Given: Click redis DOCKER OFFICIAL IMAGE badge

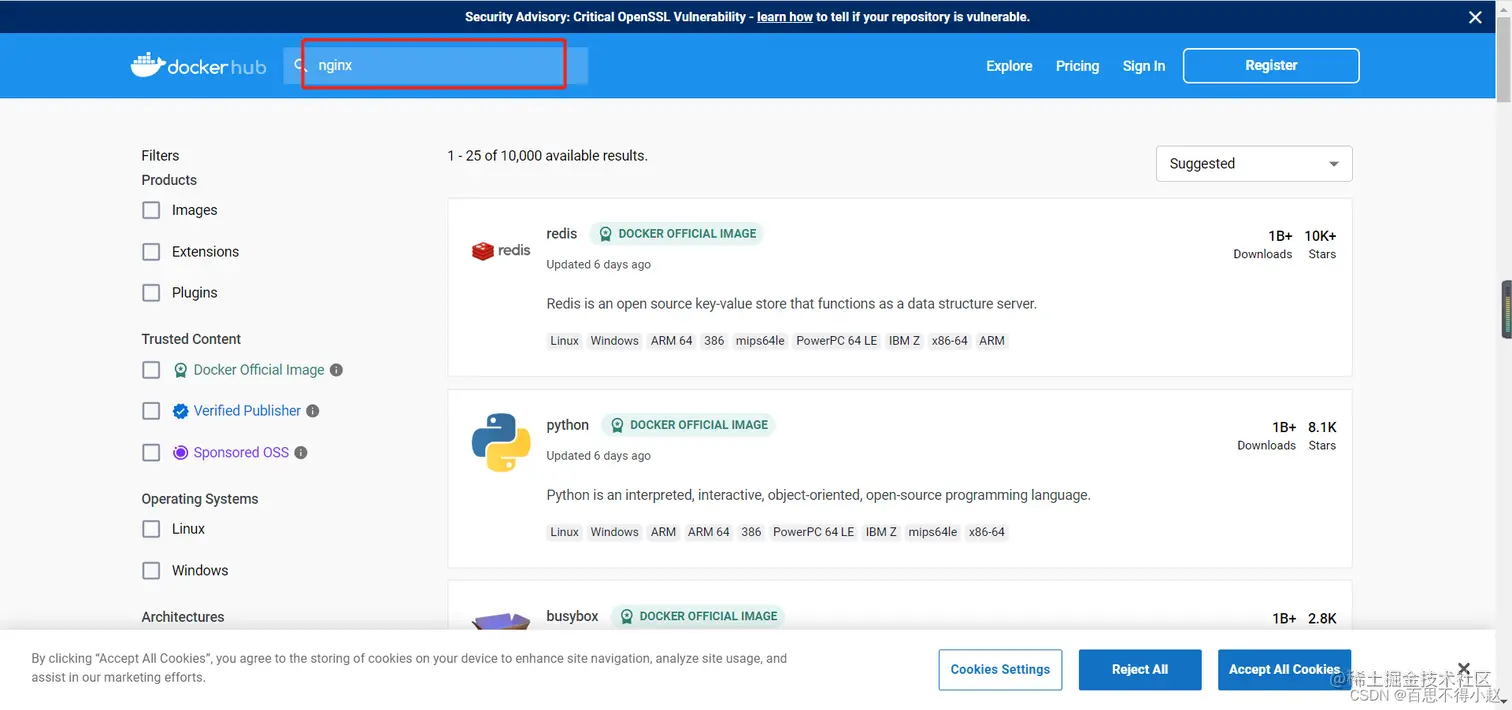Looking at the screenshot, I should 677,234.
